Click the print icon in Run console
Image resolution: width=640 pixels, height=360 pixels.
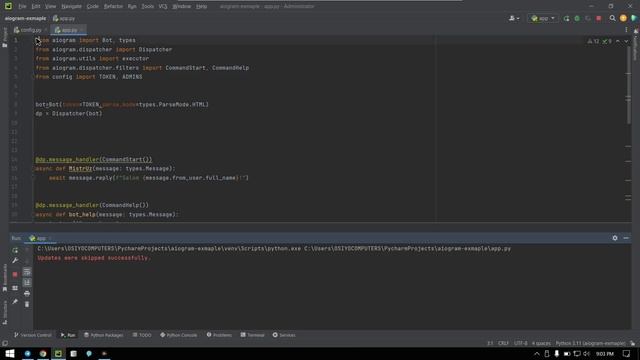point(27,293)
